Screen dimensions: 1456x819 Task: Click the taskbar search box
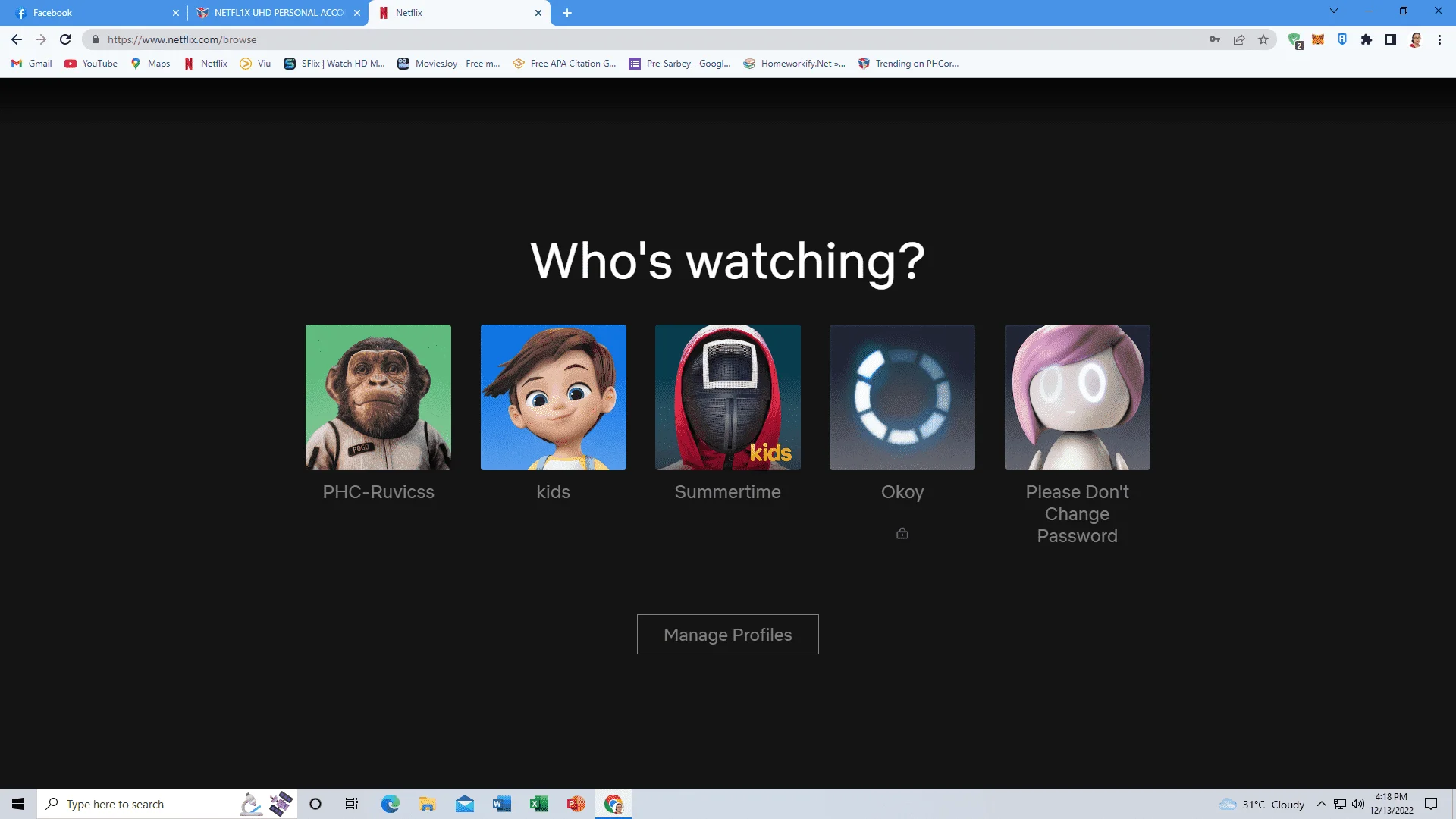click(x=167, y=804)
